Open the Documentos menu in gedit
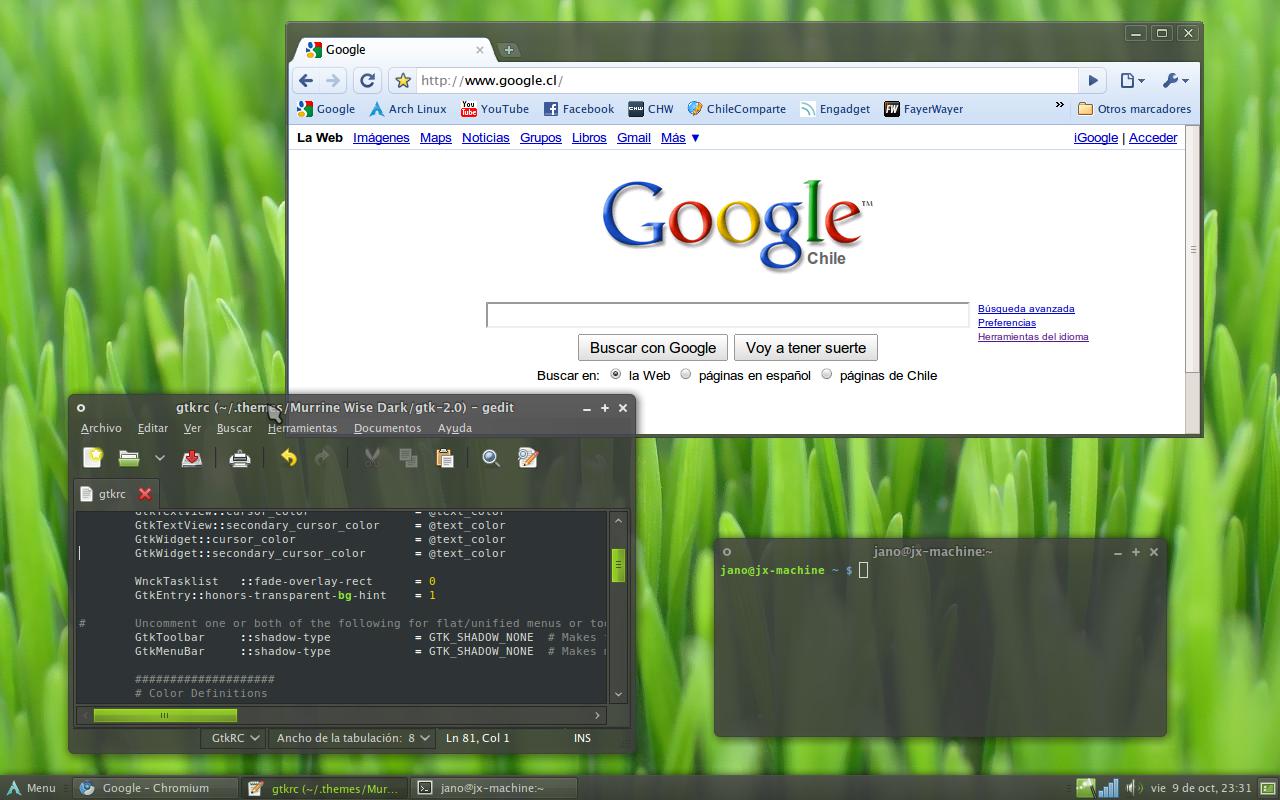The image size is (1280, 800). click(x=387, y=428)
